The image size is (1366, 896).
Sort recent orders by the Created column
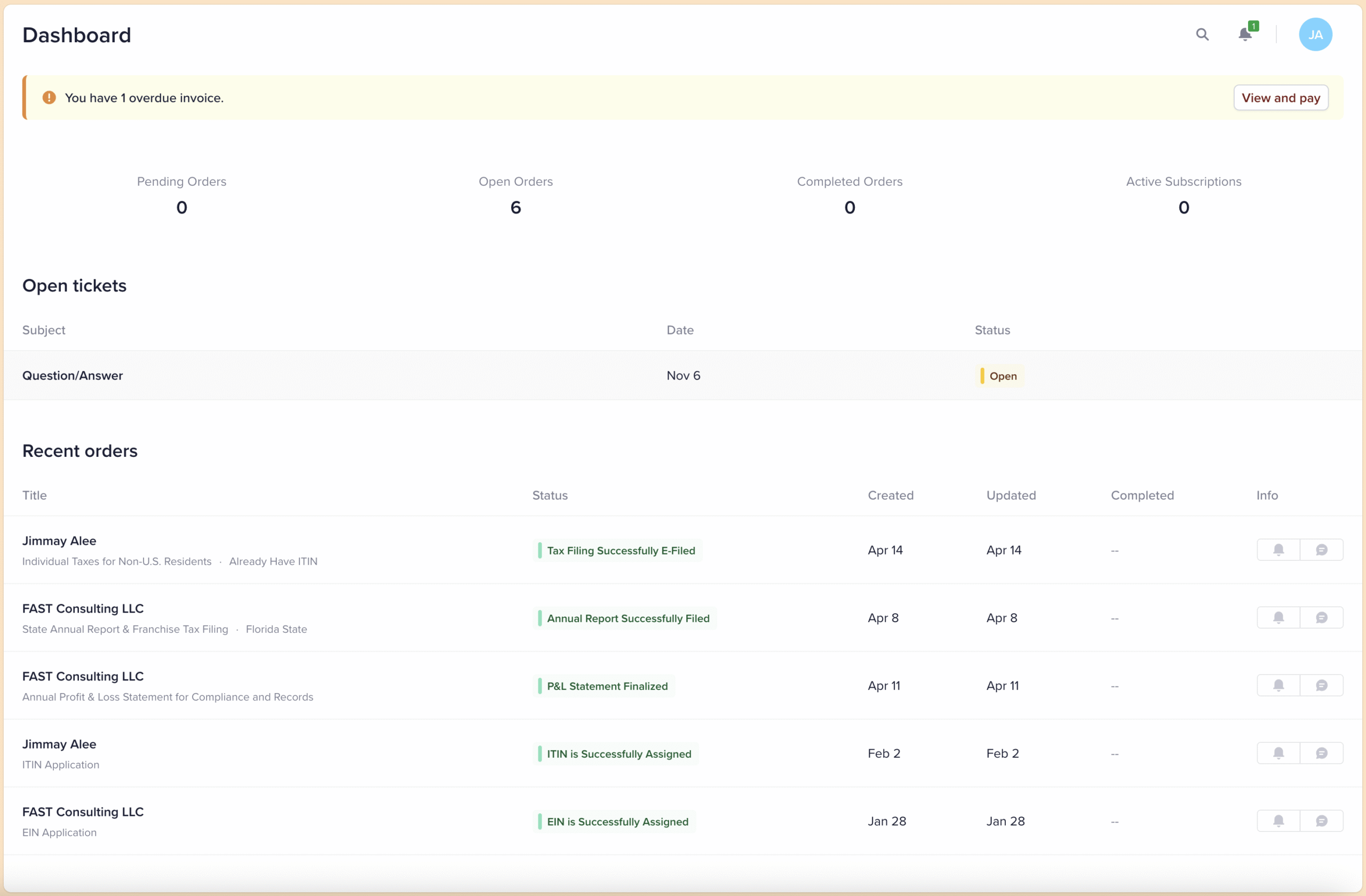coord(891,495)
